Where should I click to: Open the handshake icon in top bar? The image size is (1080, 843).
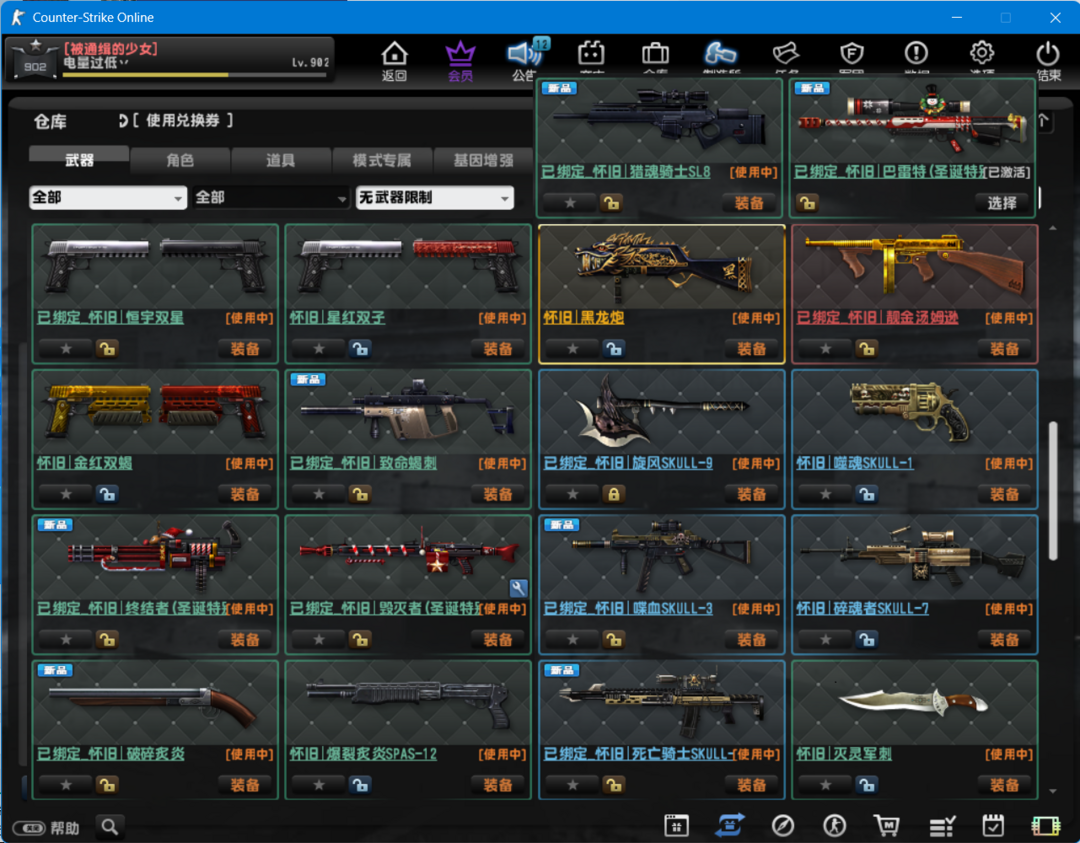[x=786, y=53]
